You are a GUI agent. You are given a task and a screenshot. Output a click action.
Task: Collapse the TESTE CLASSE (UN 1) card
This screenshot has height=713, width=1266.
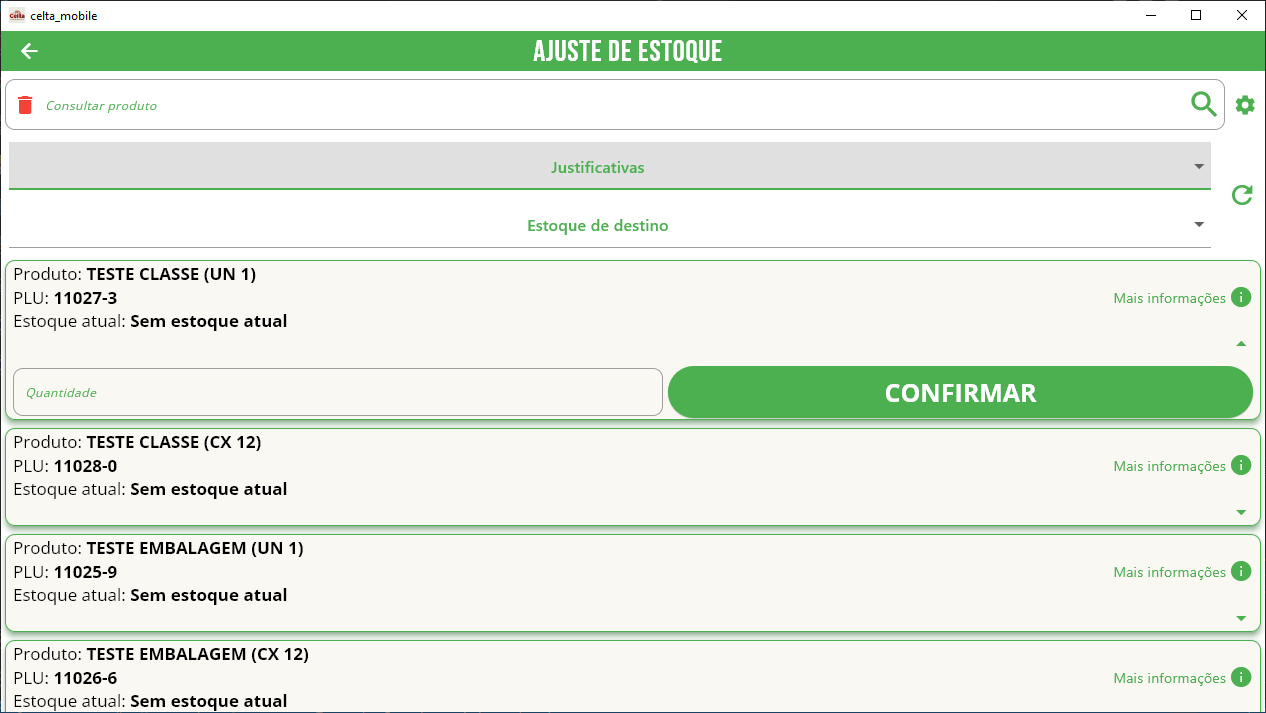click(1241, 343)
